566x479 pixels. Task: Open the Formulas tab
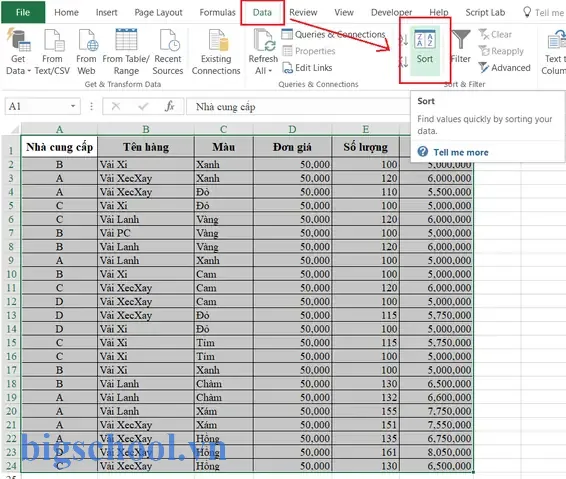click(217, 12)
